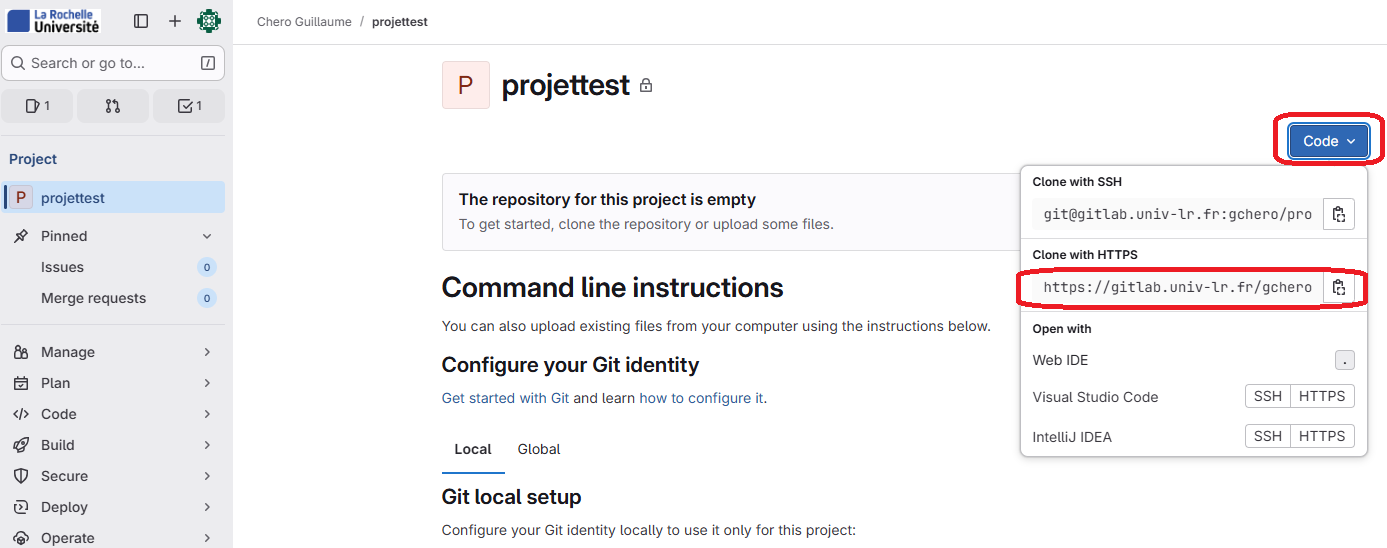Open Visual Studio Code with HTTPS
This screenshot has width=1387, height=548.
(1321, 396)
